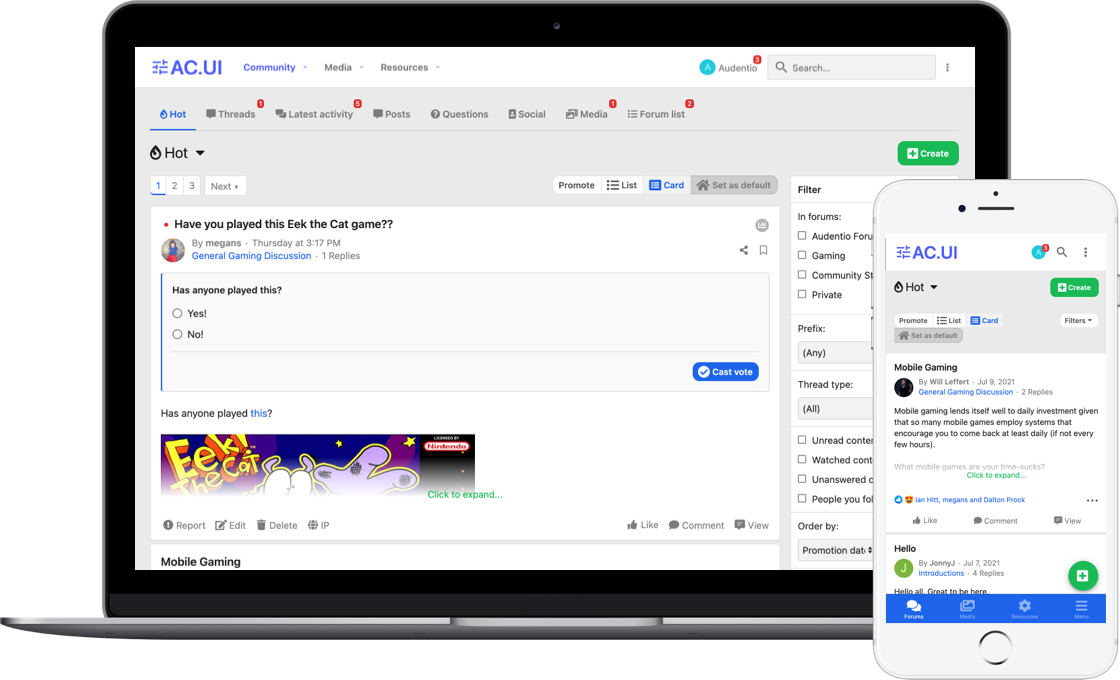This screenshot has width=1120, height=680.
Task: Open the three-dot menu beside desktop search
Action: click(947, 68)
